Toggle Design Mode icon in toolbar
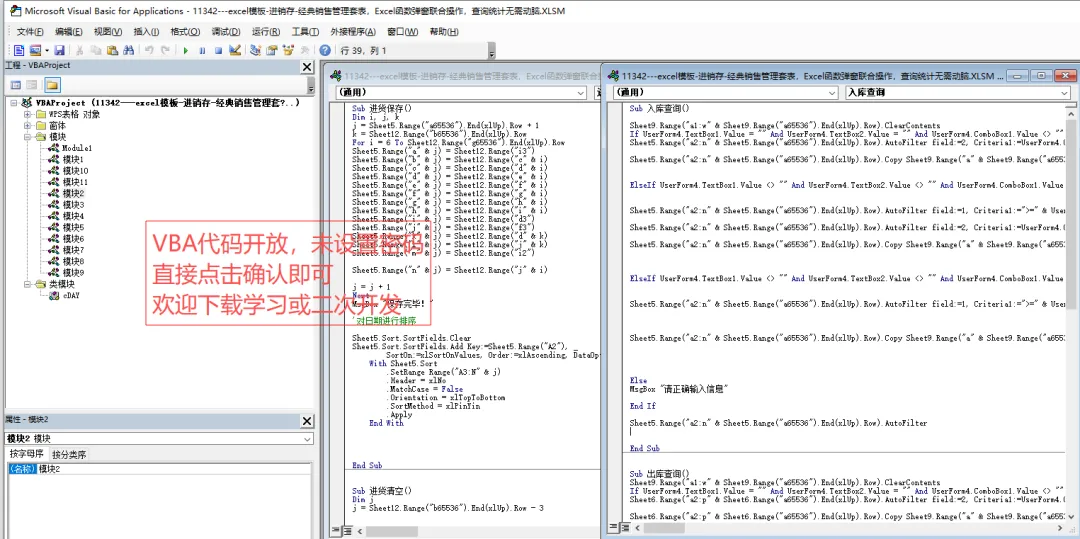This screenshot has width=1080, height=539. pos(235,50)
